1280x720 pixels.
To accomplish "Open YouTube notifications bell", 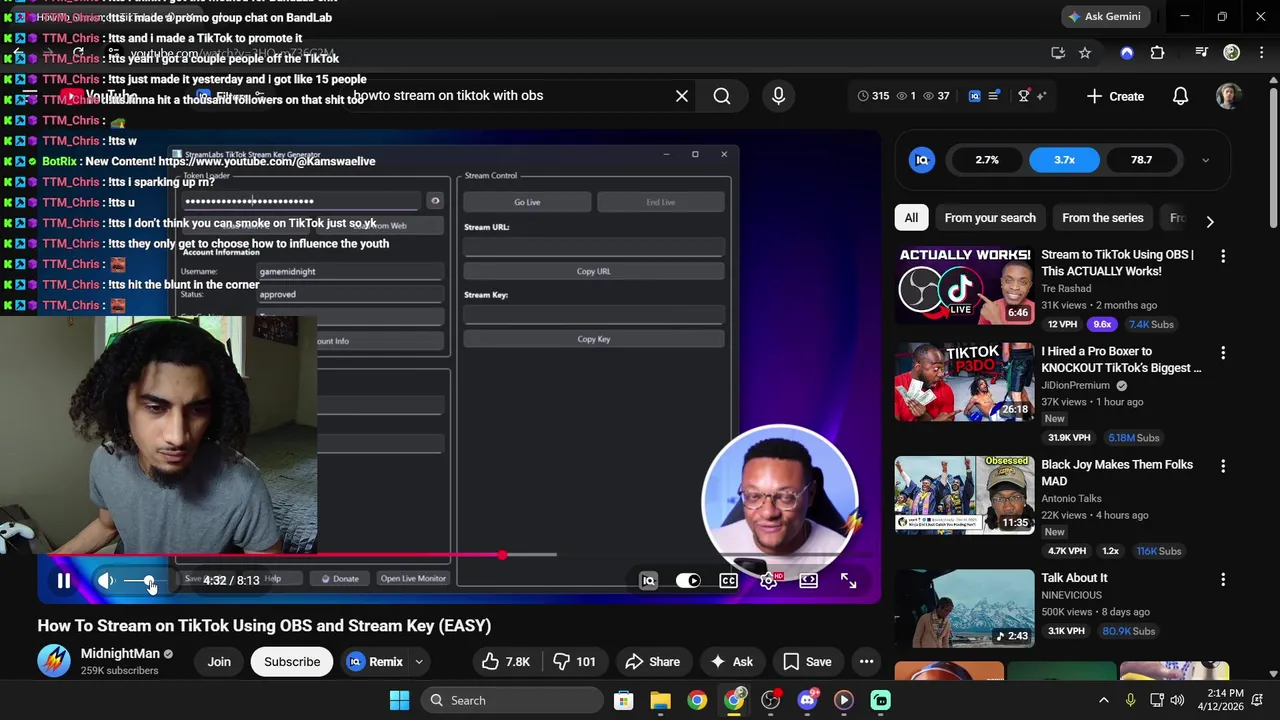I will (x=1180, y=96).
